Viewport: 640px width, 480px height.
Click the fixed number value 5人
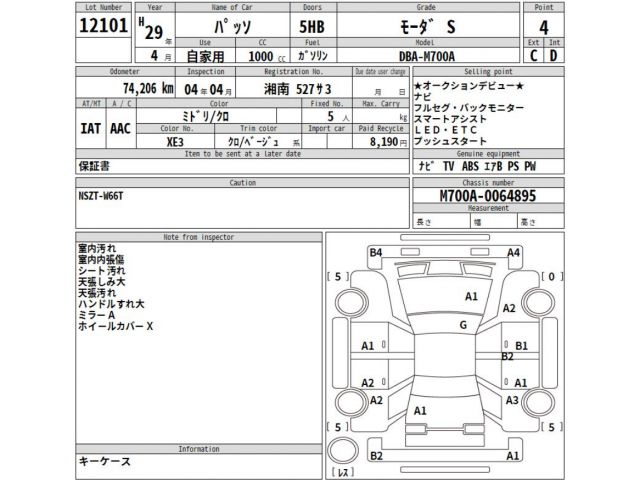(338, 117)
